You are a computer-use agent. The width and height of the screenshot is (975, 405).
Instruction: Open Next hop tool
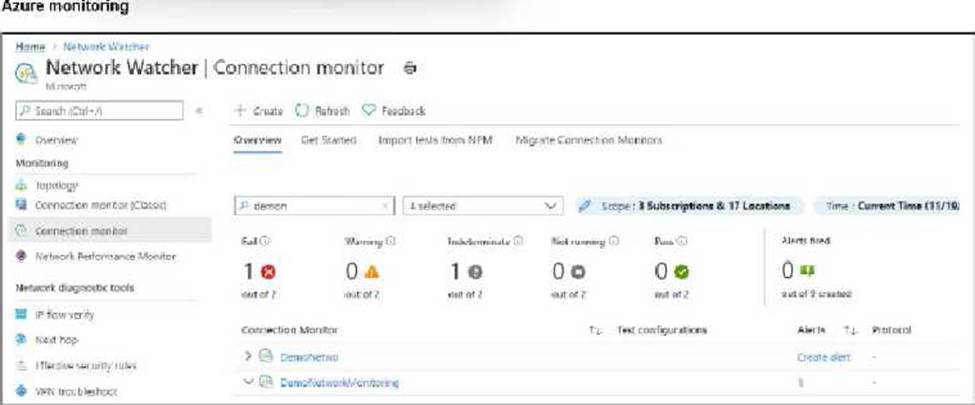57,340
